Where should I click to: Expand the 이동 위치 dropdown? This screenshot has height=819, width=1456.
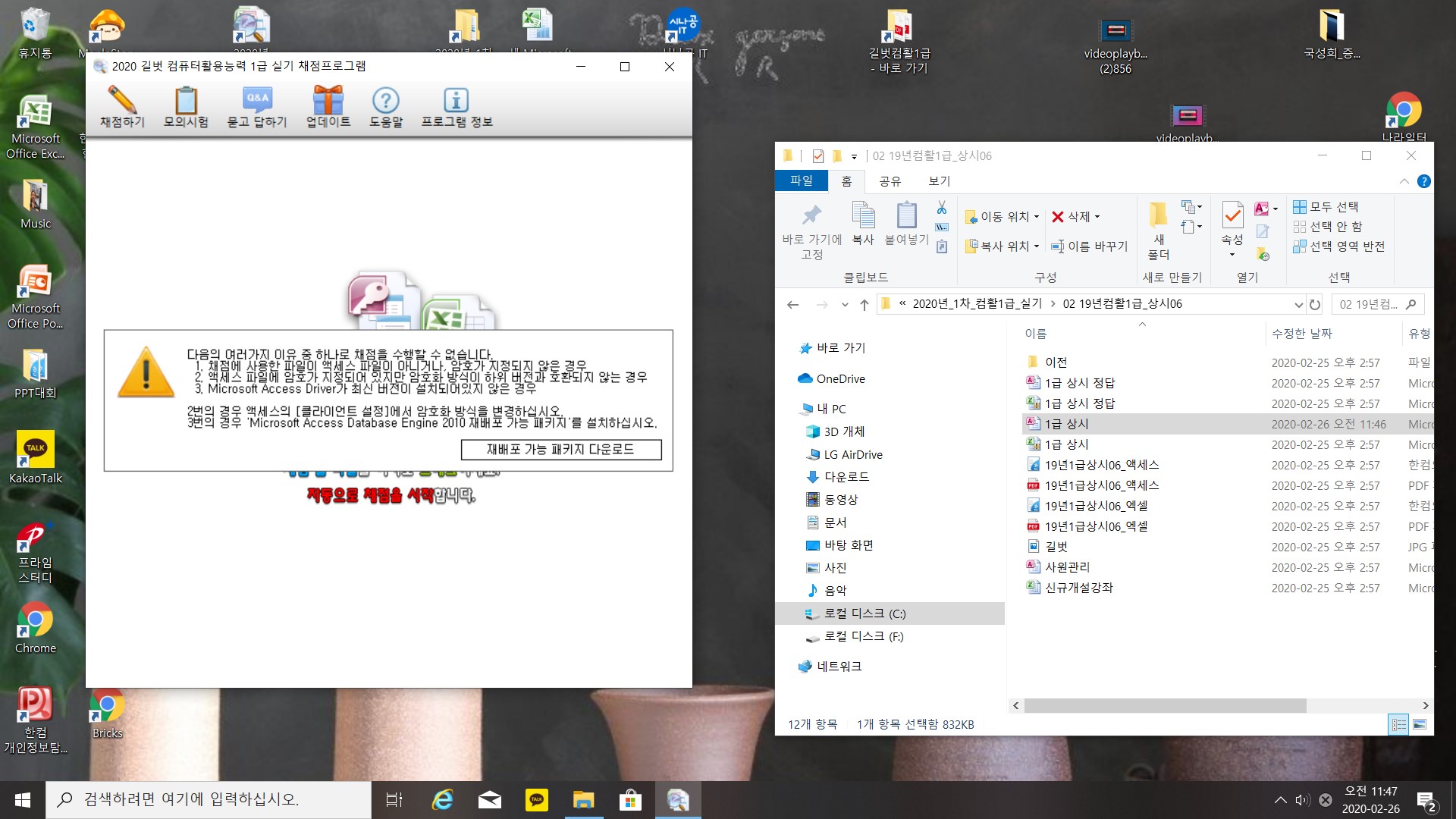tap(1037, 217)
